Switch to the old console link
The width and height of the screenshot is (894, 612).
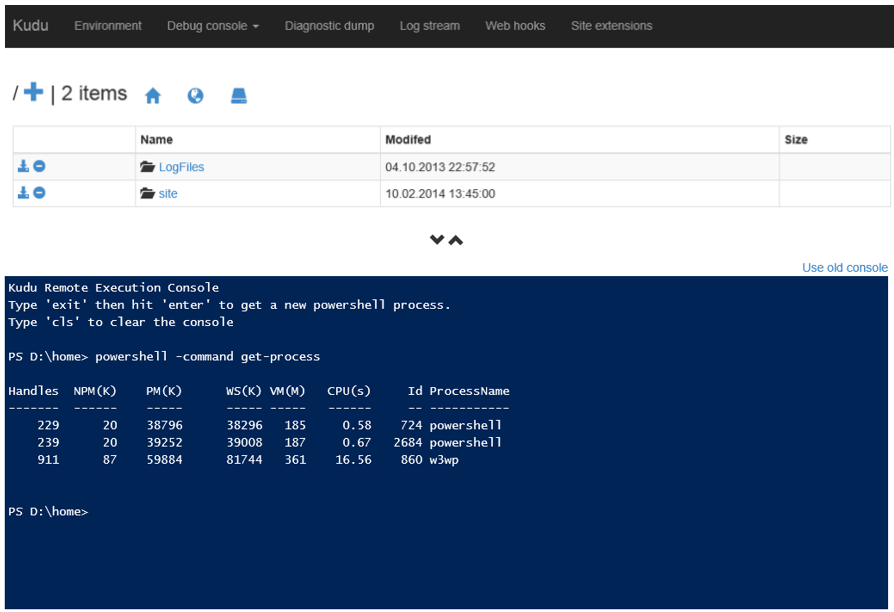844,267
